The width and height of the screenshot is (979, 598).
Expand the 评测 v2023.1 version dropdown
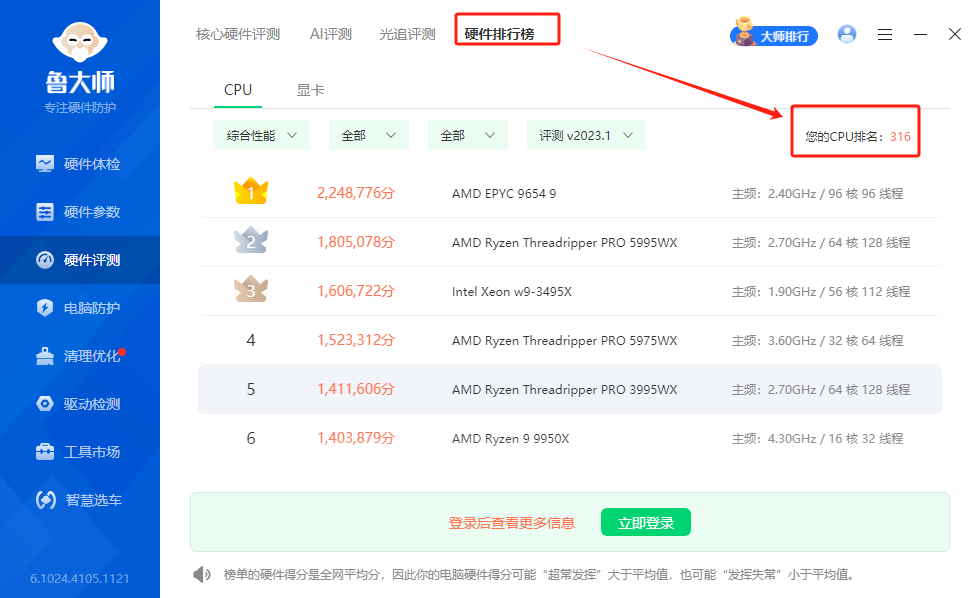(586, 135)
